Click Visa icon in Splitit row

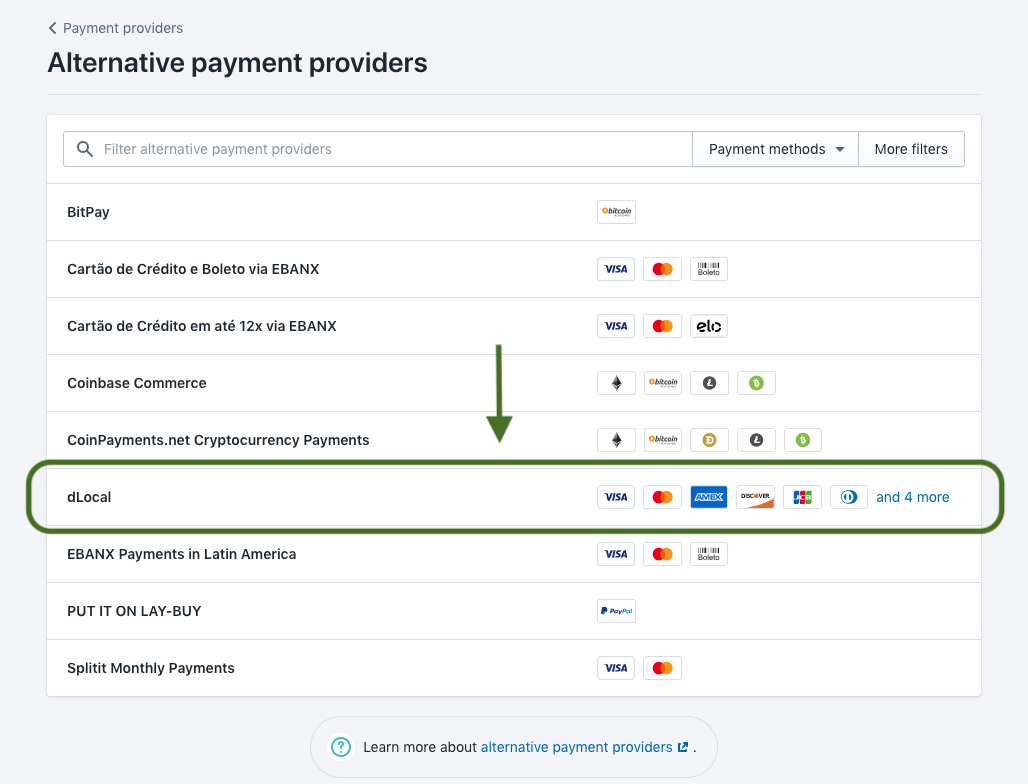(x=616, y=668)
